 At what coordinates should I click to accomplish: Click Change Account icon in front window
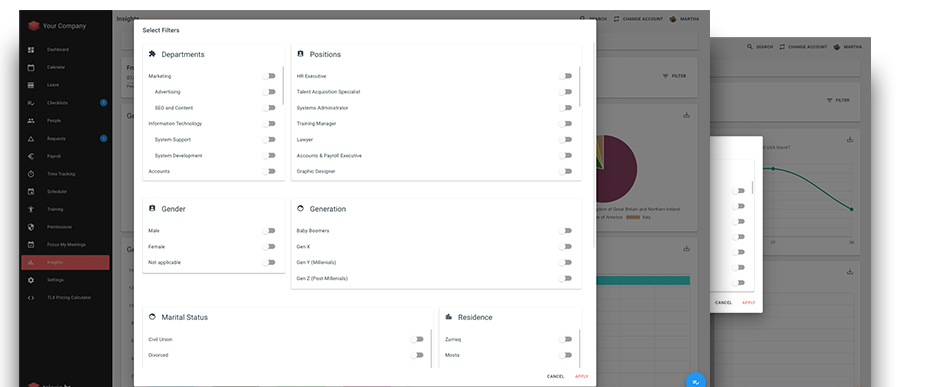pyautogui.click(x=617, y=19)
